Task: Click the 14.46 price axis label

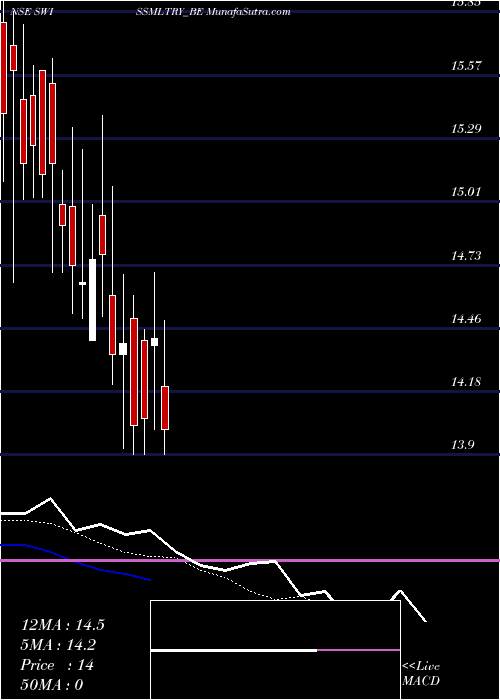Action: tap(466, 319)
